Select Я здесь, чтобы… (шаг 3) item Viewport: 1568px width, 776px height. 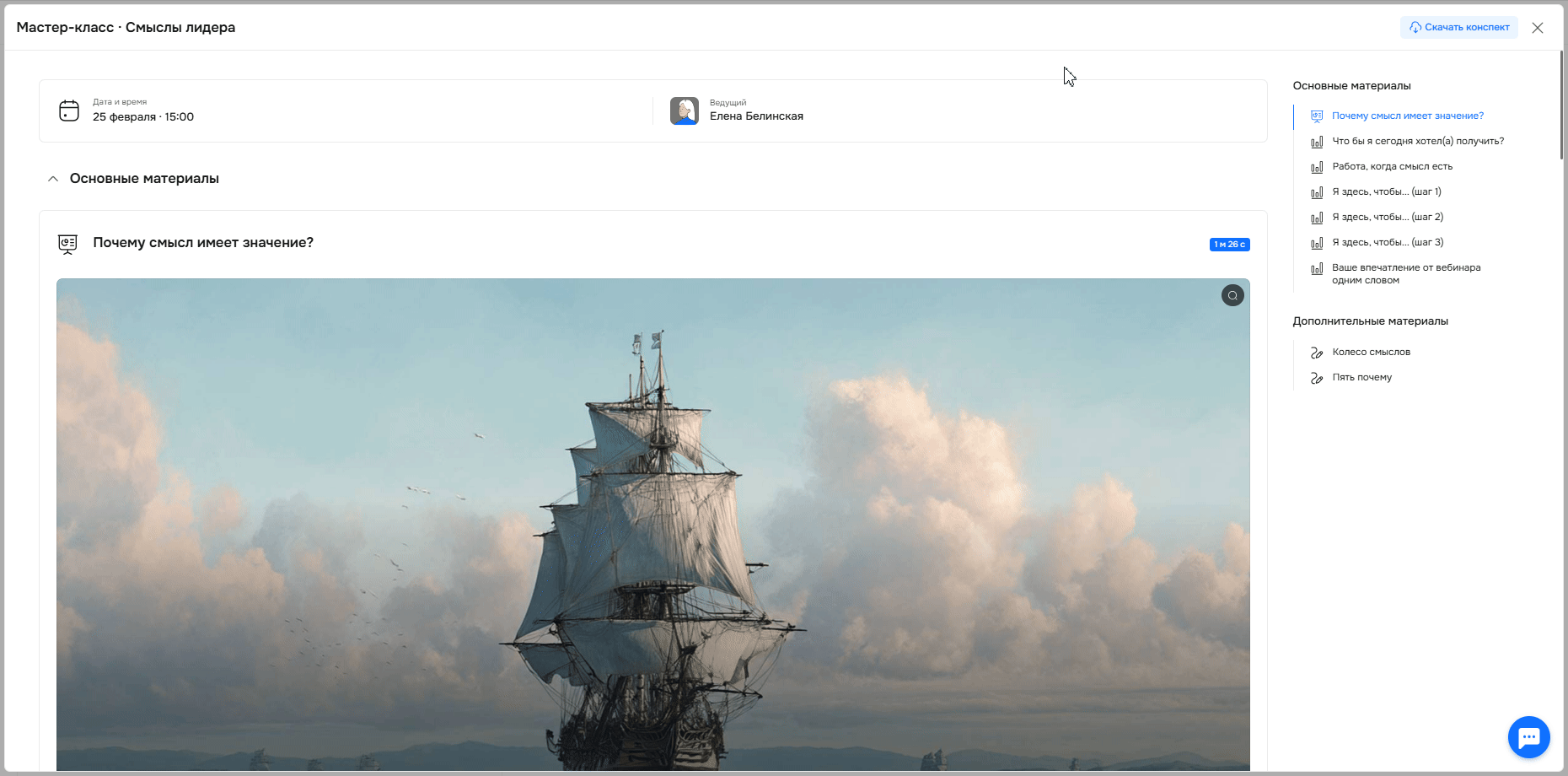tap(1388, 243)
